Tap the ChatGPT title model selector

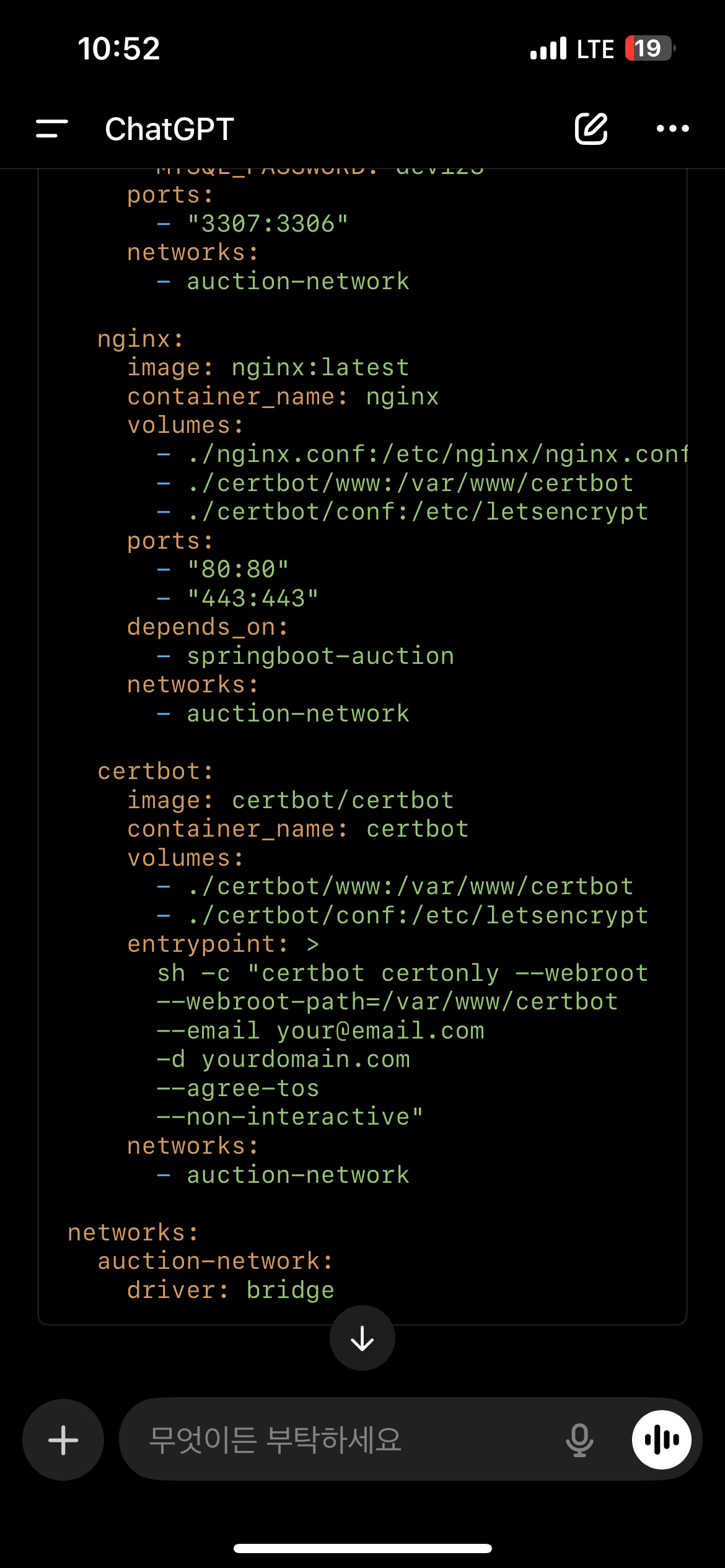169,129
